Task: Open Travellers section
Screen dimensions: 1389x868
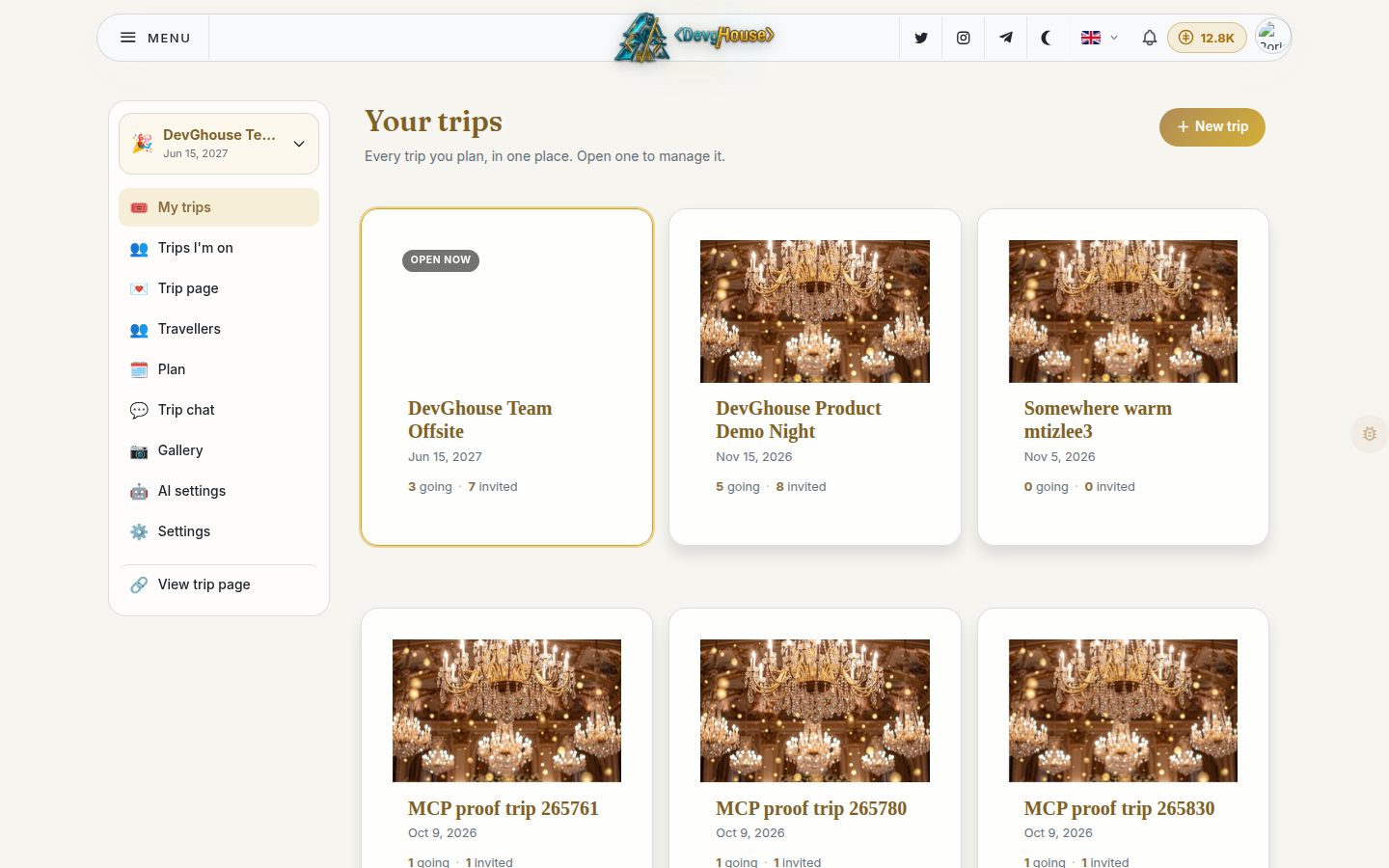Action: pyautogui.click(x=219, y=329)
